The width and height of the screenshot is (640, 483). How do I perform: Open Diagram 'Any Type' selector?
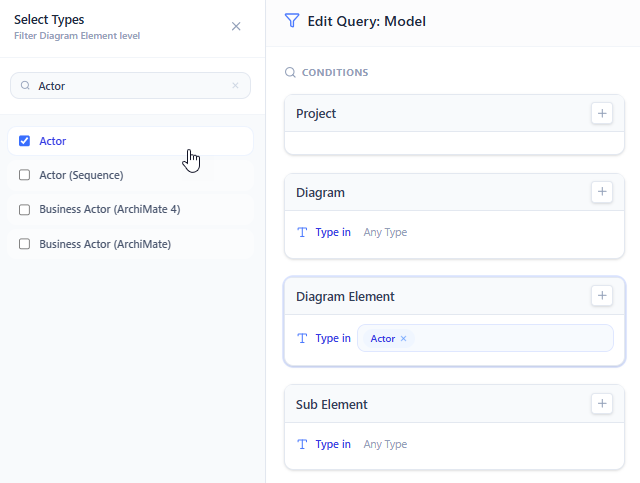(x=385, y=232)
